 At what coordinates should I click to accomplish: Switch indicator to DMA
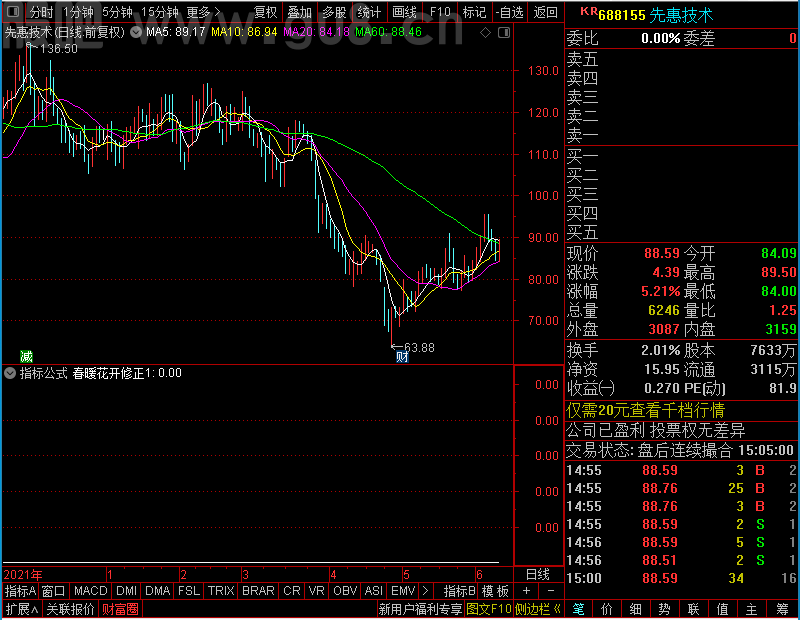point(157,591)
